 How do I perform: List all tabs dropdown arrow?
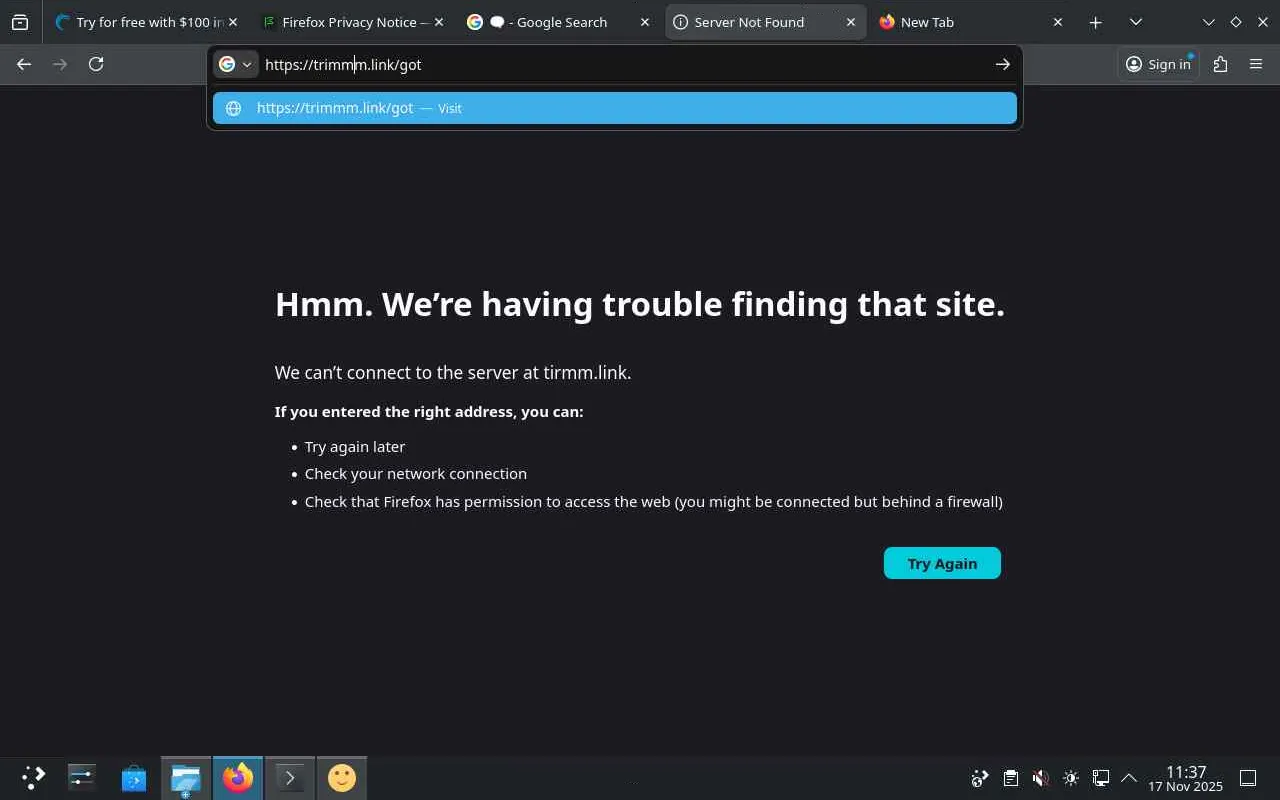(1136, 22)
